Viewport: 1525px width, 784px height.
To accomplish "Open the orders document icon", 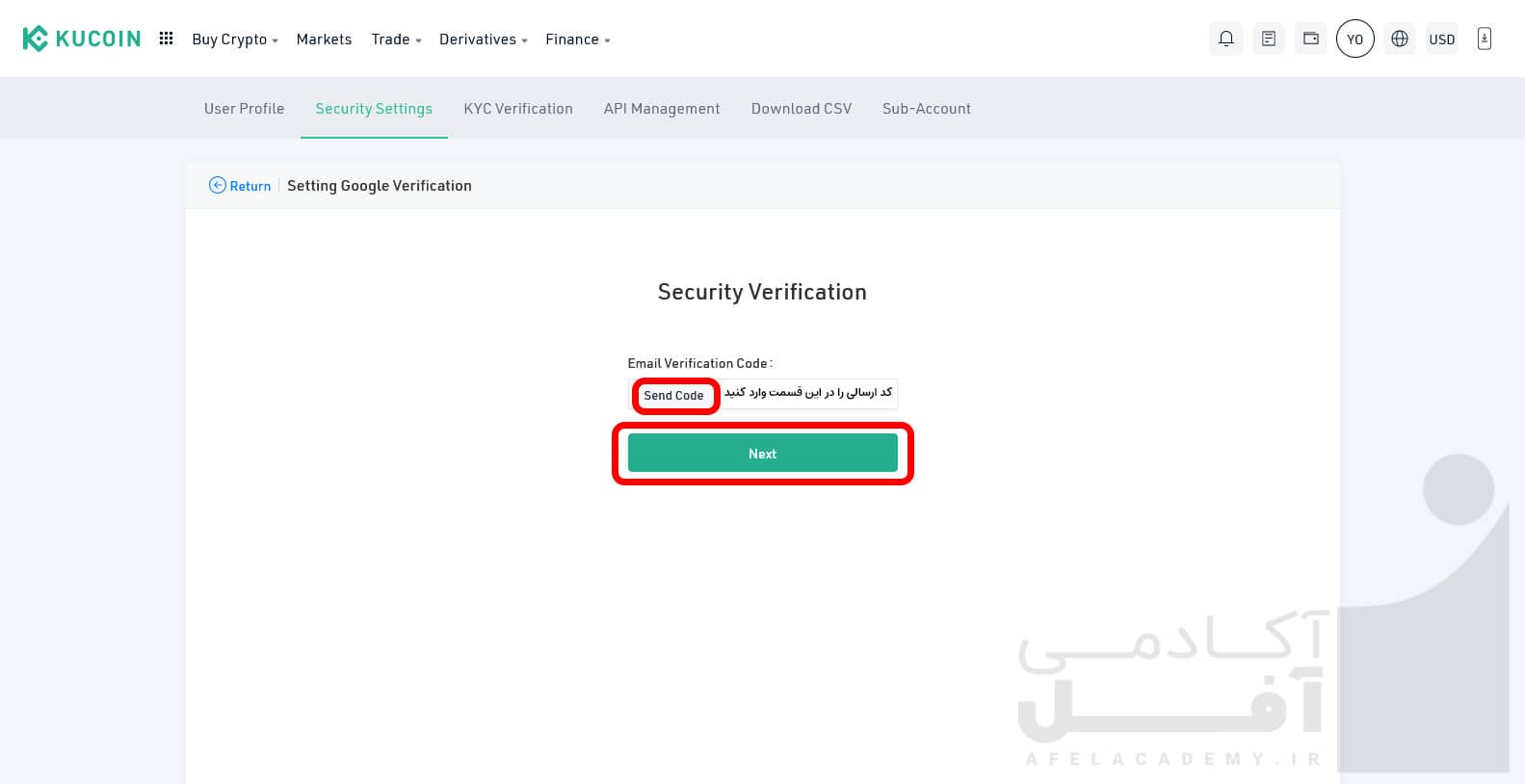I will pos(1268,39).
